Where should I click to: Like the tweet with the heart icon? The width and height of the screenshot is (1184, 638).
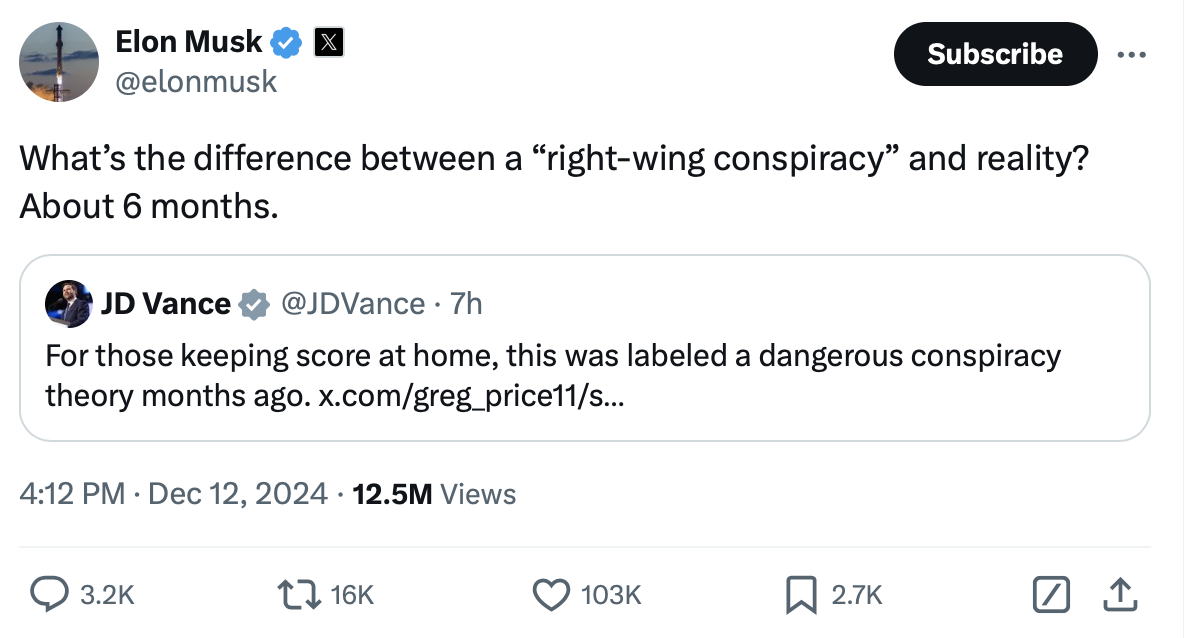549,595
